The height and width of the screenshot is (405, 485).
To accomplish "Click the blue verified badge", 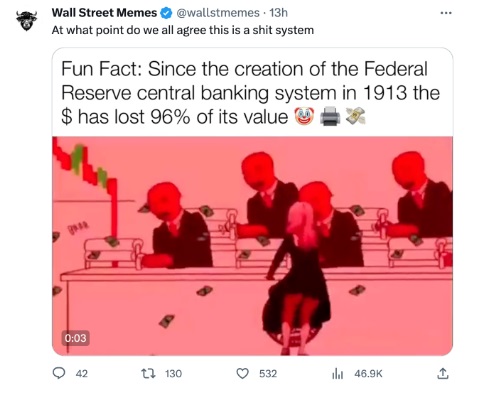I will tap(166, 13).
